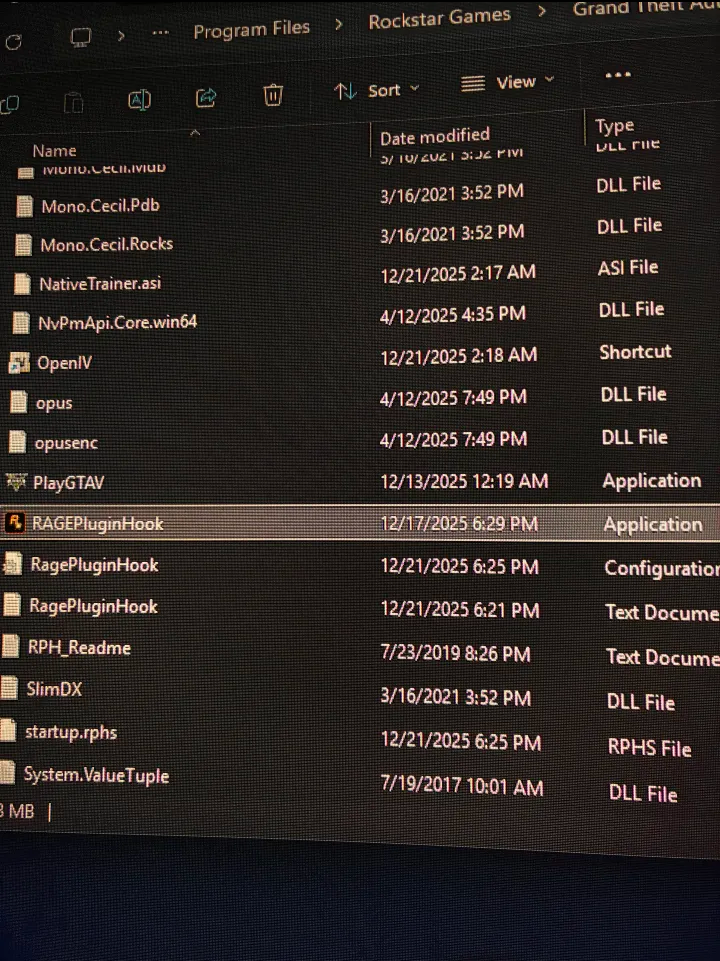Select the RPH_Readme file icon

pos(11,646)
